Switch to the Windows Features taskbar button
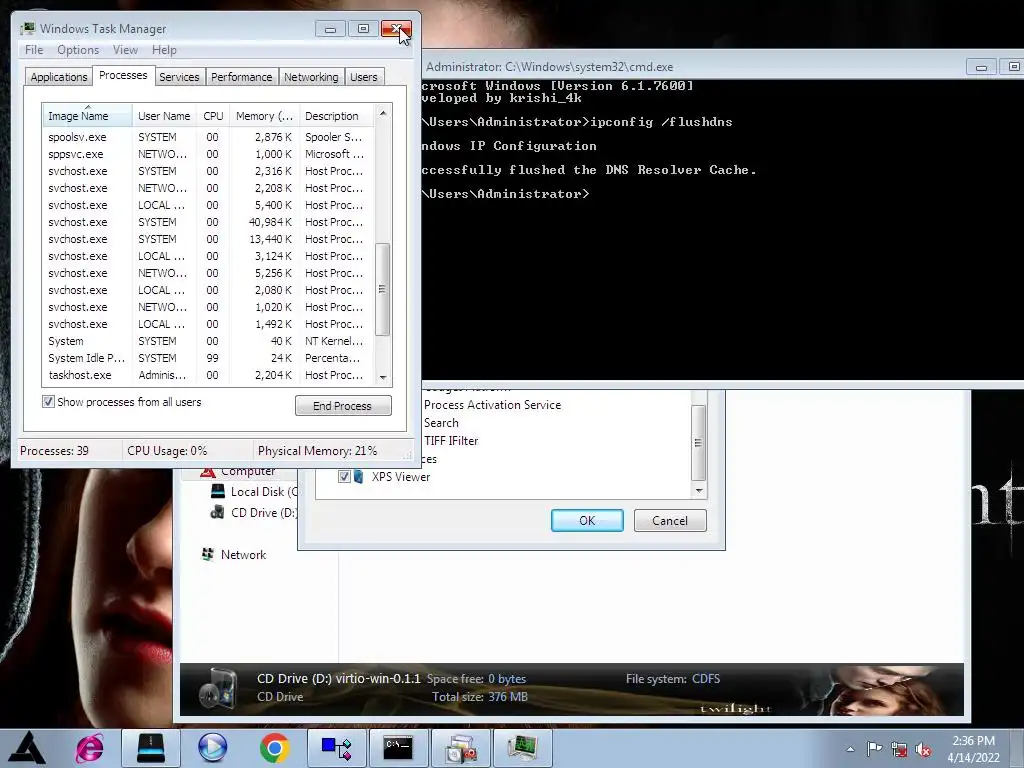This screenshot has height=768, width=1024. click(460, 748)
